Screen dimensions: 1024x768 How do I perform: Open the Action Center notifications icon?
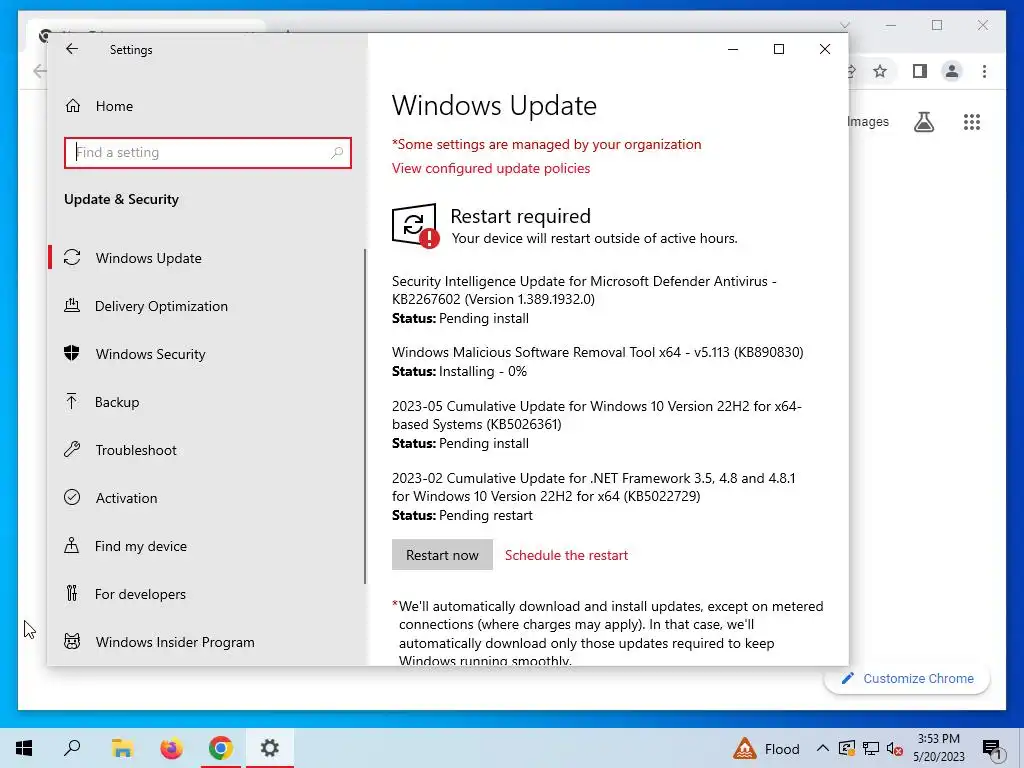(992, 750)
